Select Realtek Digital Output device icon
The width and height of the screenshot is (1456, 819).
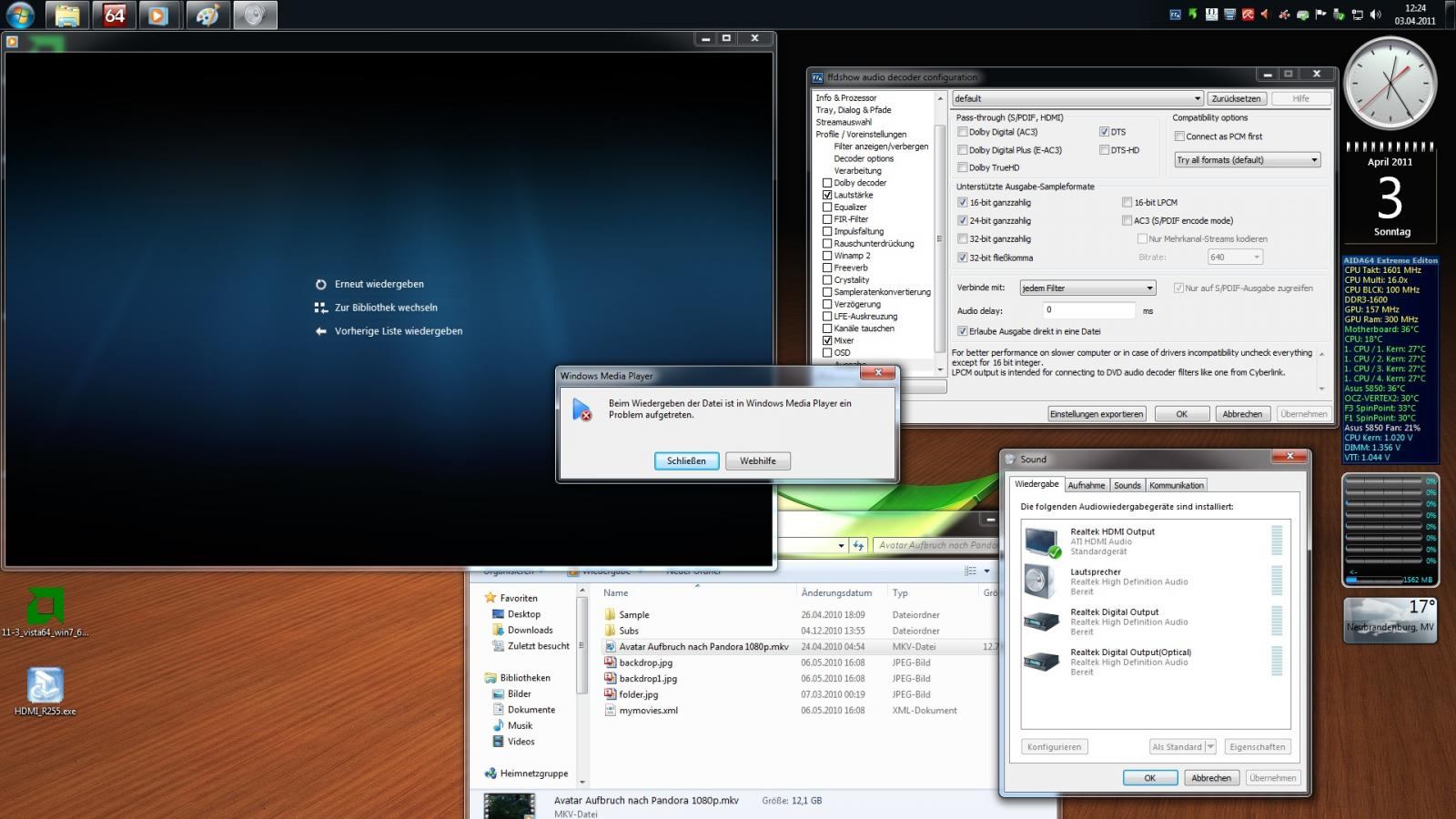pos(1042,622)
